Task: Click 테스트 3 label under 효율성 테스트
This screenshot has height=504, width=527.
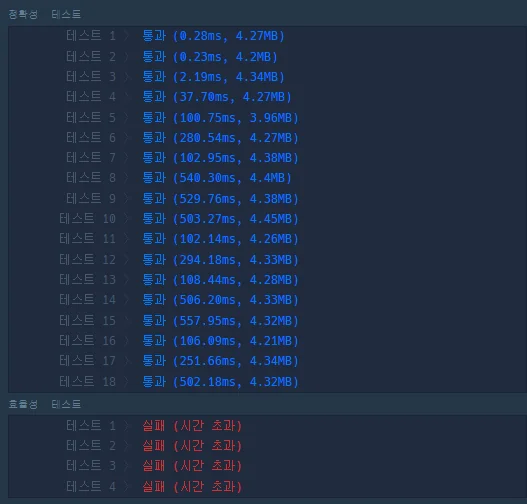Action: coord(91,466)
